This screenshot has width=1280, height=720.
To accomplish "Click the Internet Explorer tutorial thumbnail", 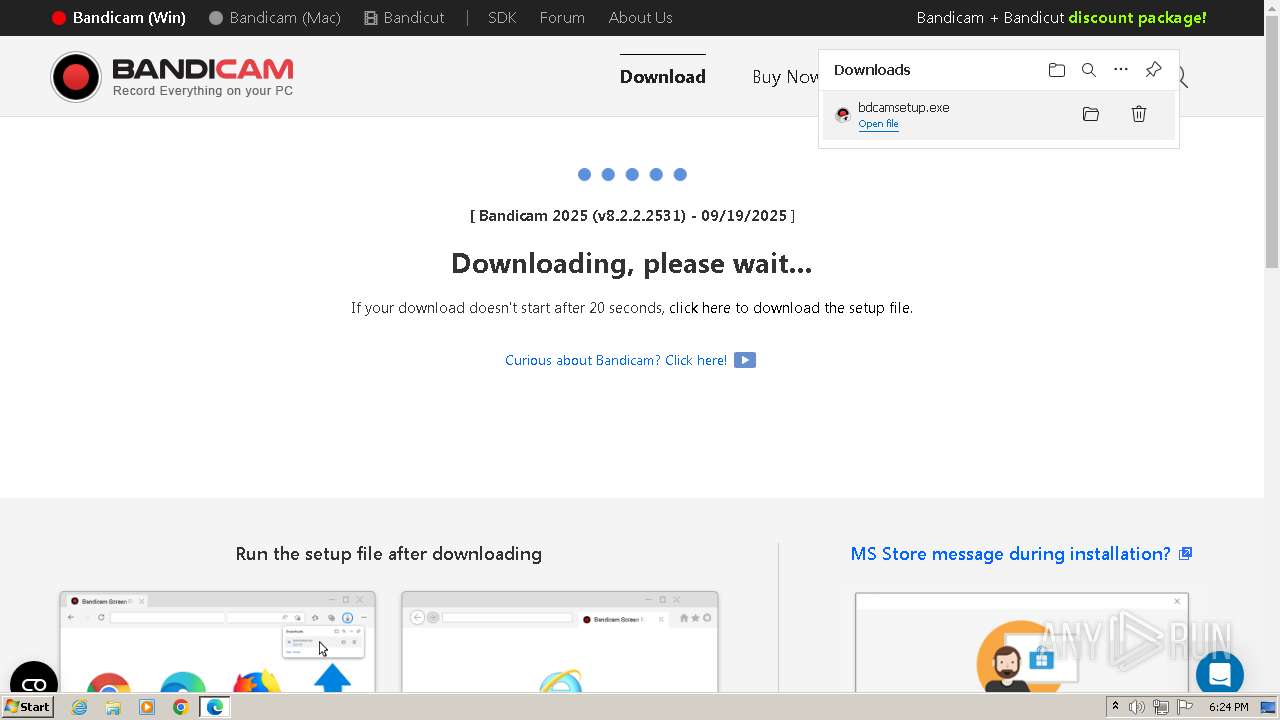I will click(560, 642).
